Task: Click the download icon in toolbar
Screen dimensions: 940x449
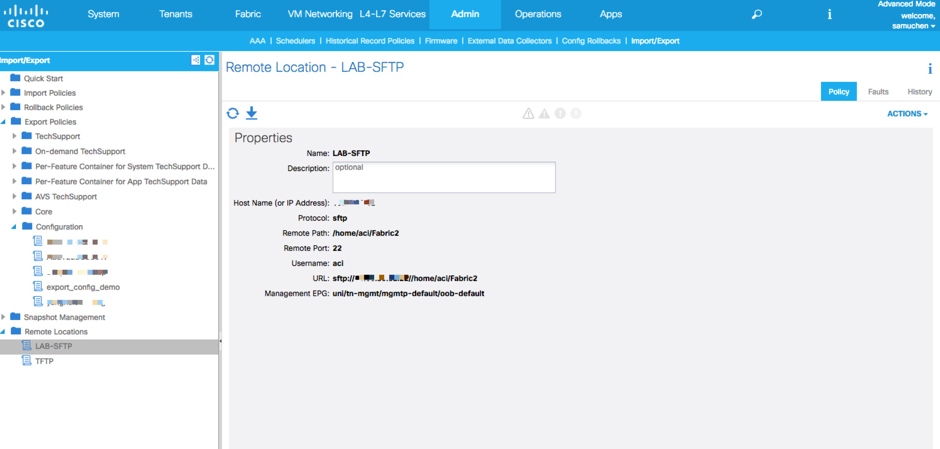Action: click(251, 113)
